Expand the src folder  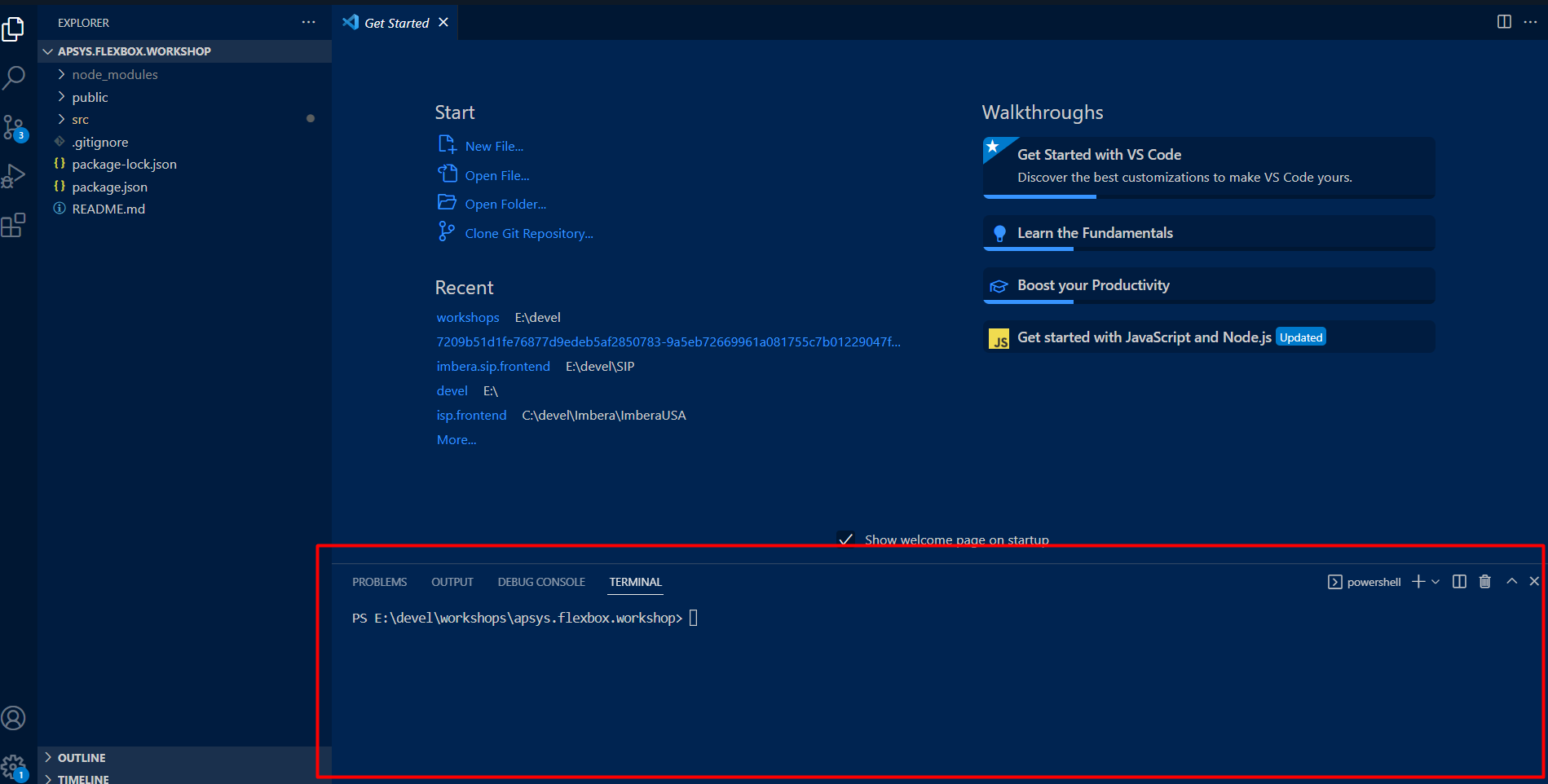(x=80, y=120)
